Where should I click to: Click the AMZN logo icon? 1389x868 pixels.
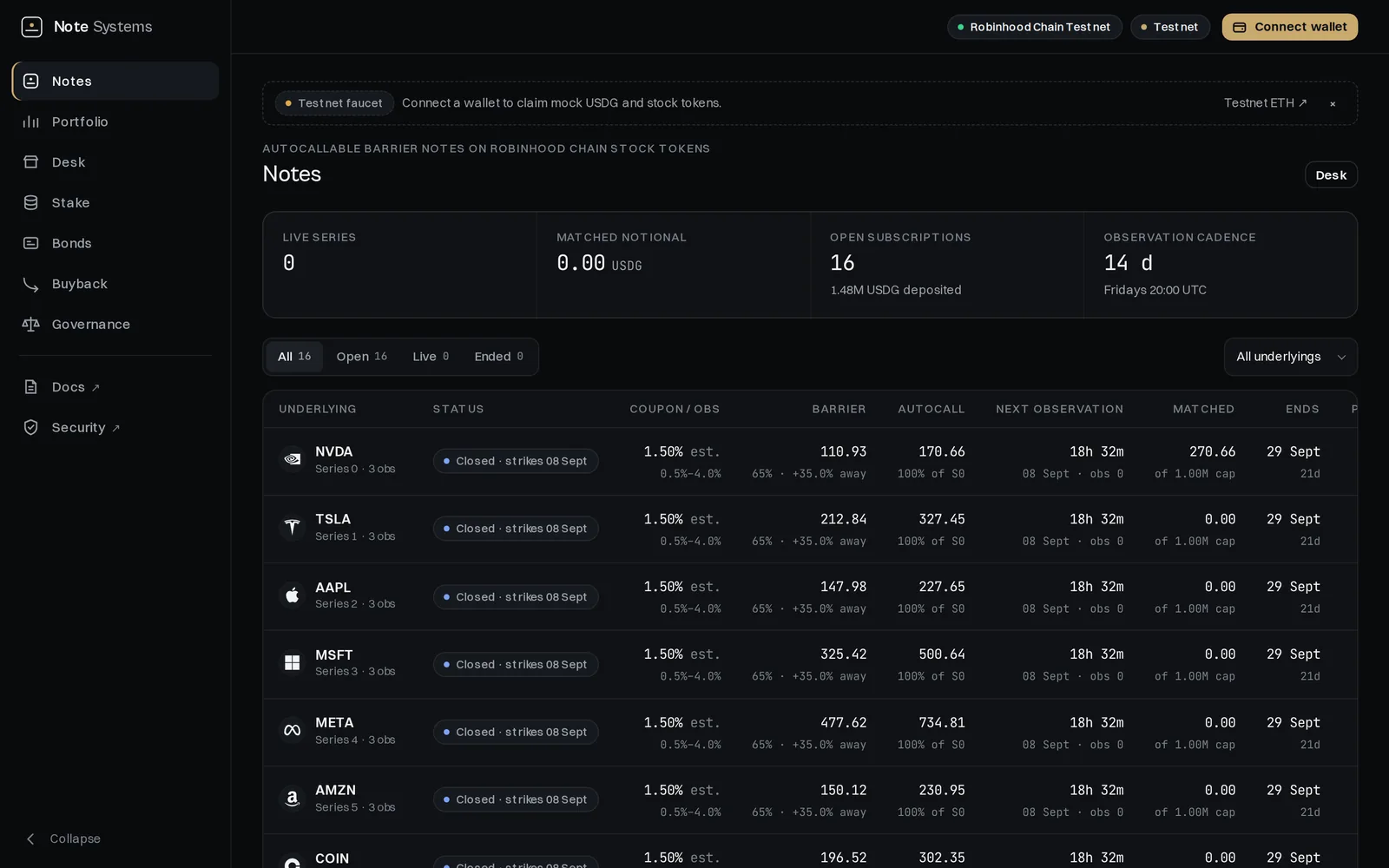tap(293, 798)
